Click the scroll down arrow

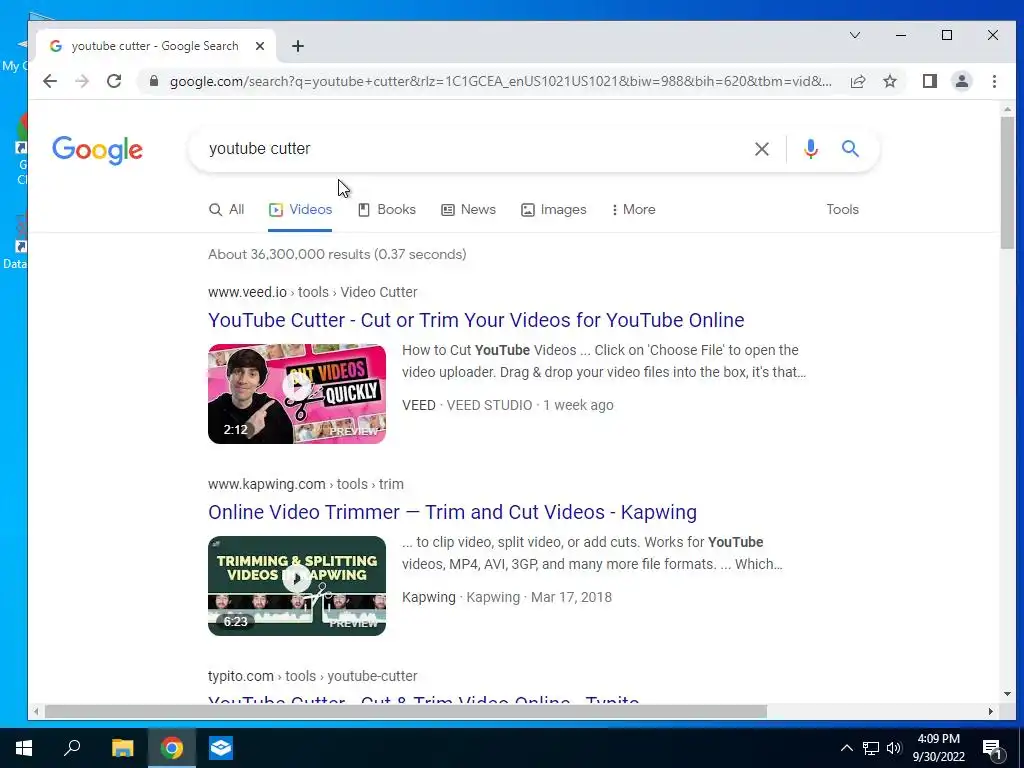click(1007, 694)
